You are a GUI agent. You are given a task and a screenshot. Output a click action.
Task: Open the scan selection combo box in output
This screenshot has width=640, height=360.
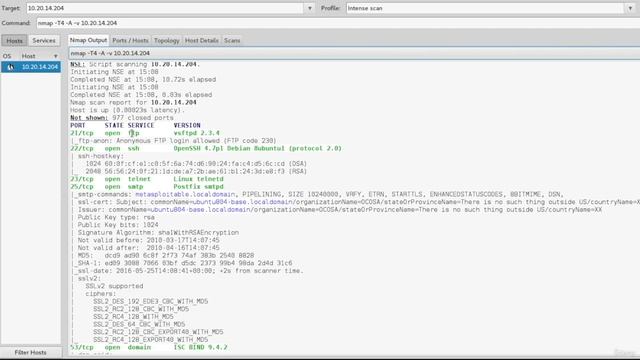coord(354,53)
